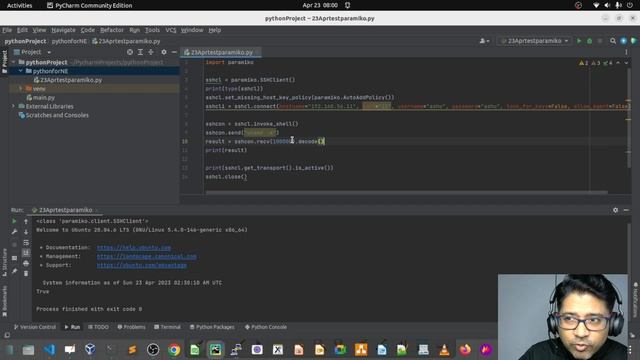The width and height of the screenshot is (640, 360).
Task: Go to the next highlighted problem with the down arrow
Action: 626,63
